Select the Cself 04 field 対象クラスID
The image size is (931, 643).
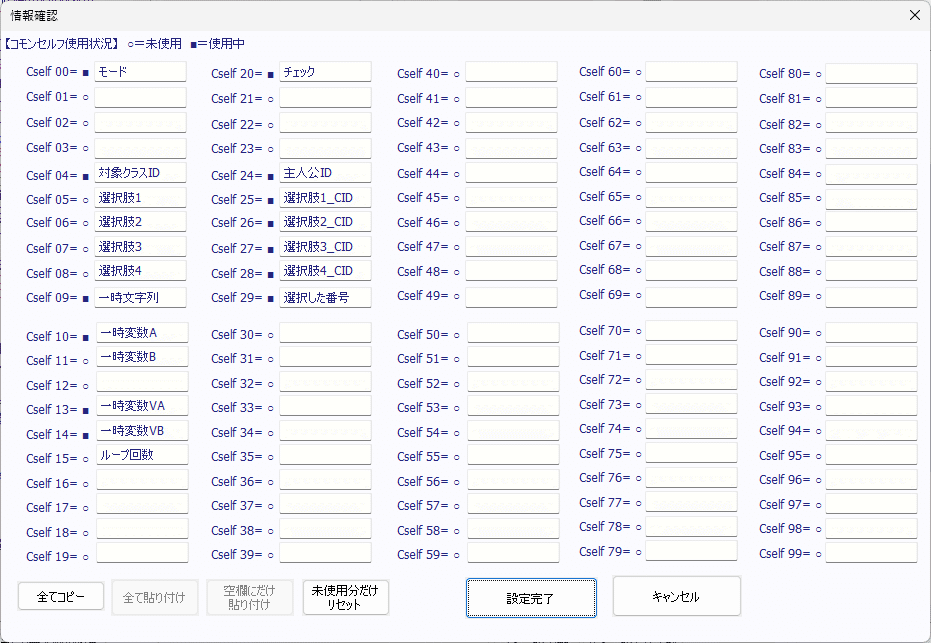[x=140, y=173]
